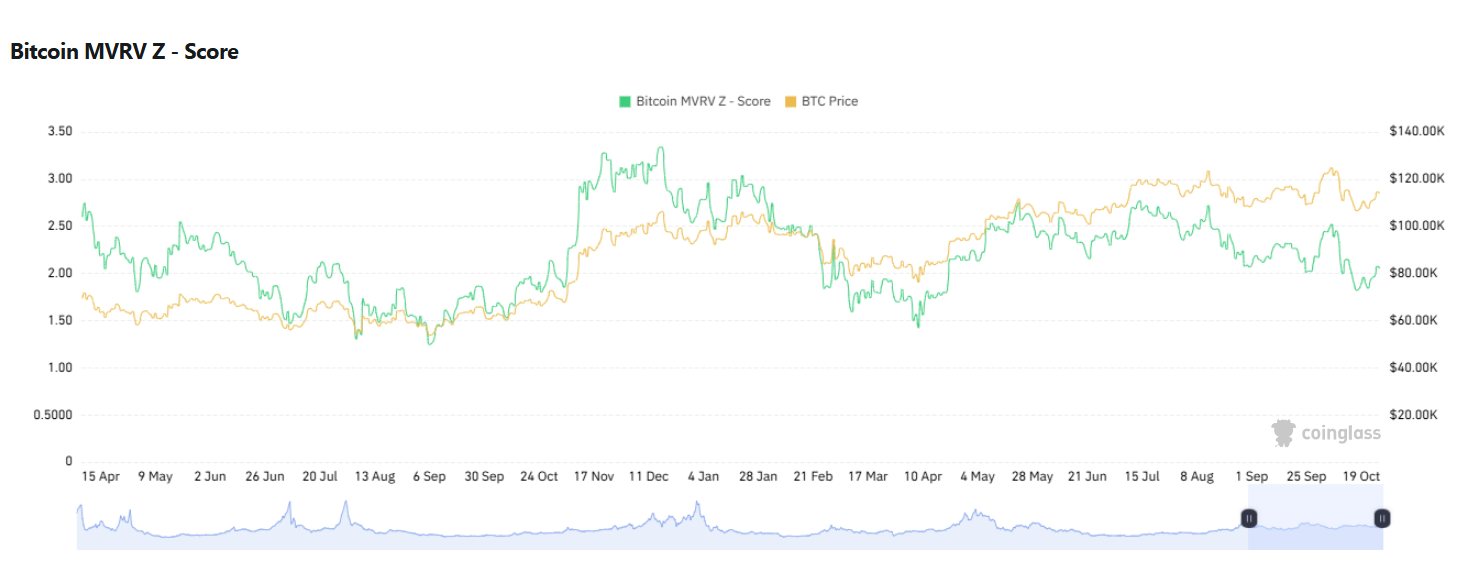Select the 4 Jan date on the axis
This screenshot has width=1482, height=573.
[703, 477]
